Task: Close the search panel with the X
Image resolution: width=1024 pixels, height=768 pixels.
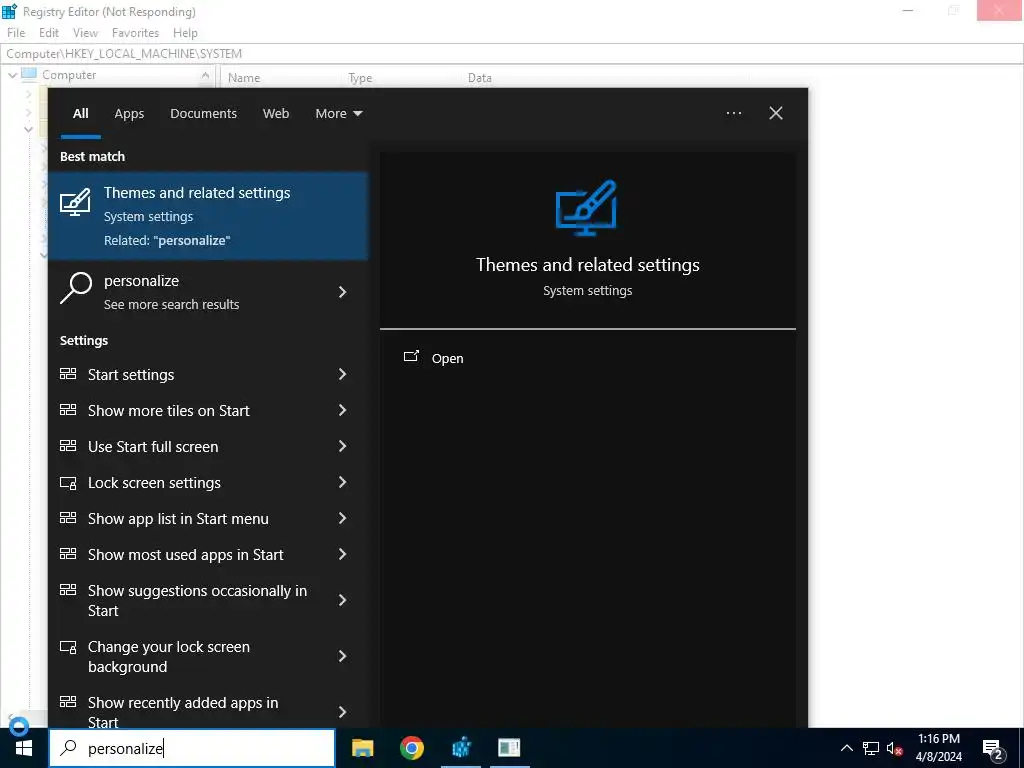Action: pos(776,113)
